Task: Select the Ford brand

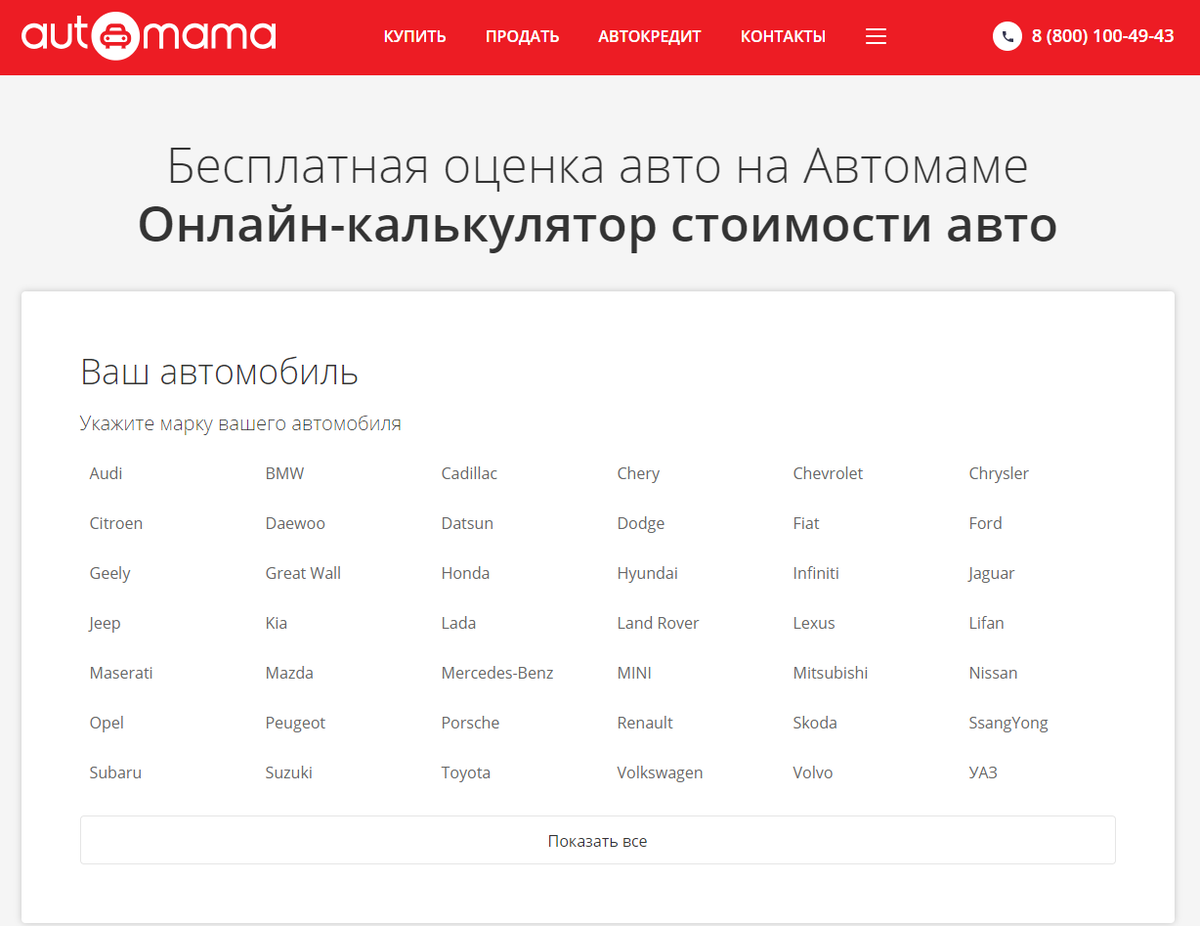Action: point(985,523)
